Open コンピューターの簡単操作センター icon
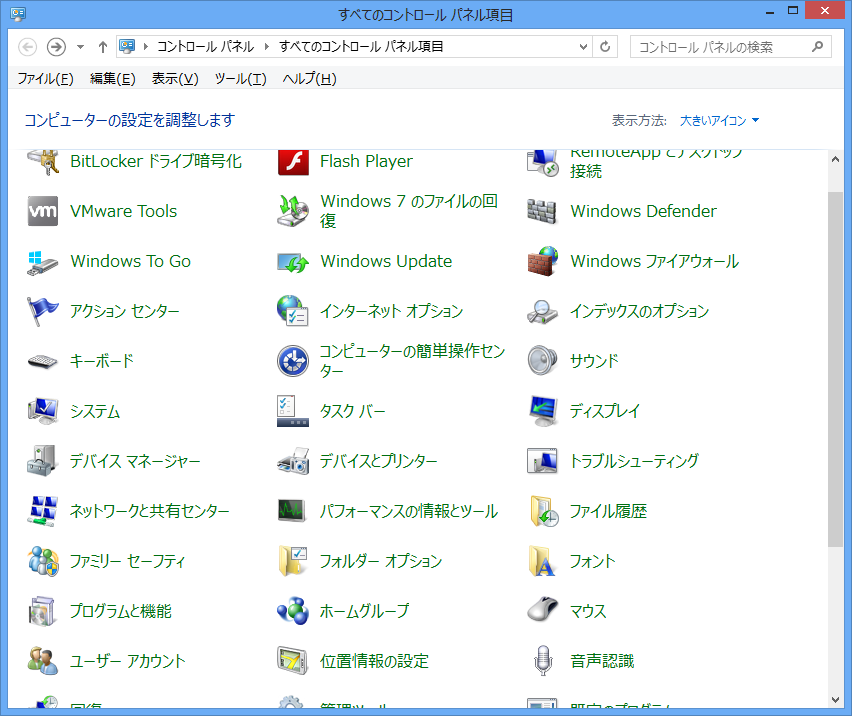The height and width of the screenshot is (716, 852). [293, 361]
